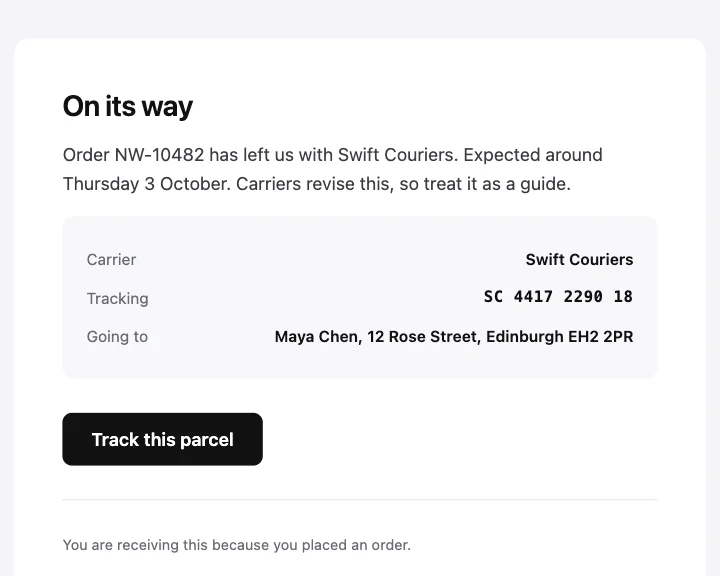Click Swift Couriers in the opening sentence
Viewport: 720px width, 576px height.
tap(397, 155)
